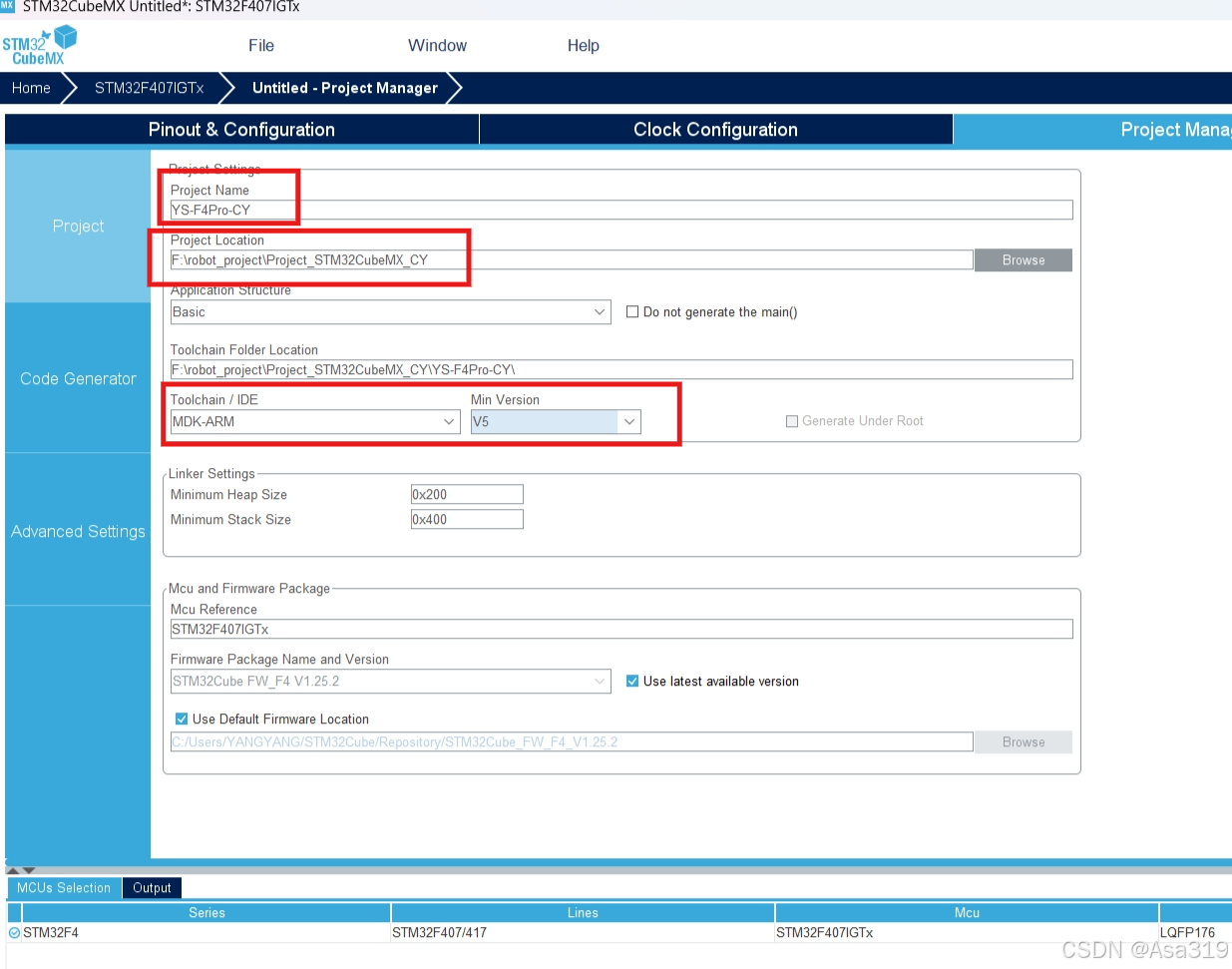
Task: Open the Code Generator side tab
Action: click(x=78, y=379)
